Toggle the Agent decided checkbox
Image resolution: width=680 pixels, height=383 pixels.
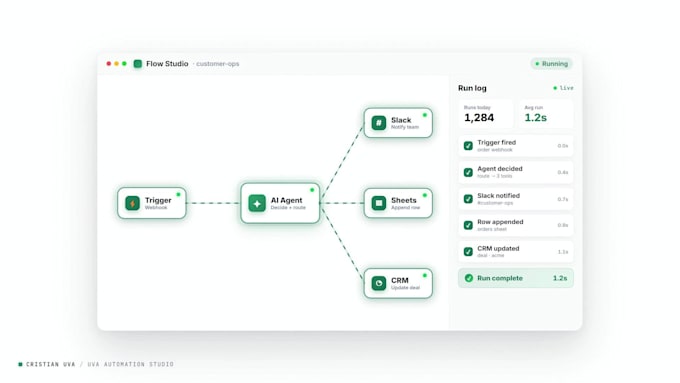468,172
